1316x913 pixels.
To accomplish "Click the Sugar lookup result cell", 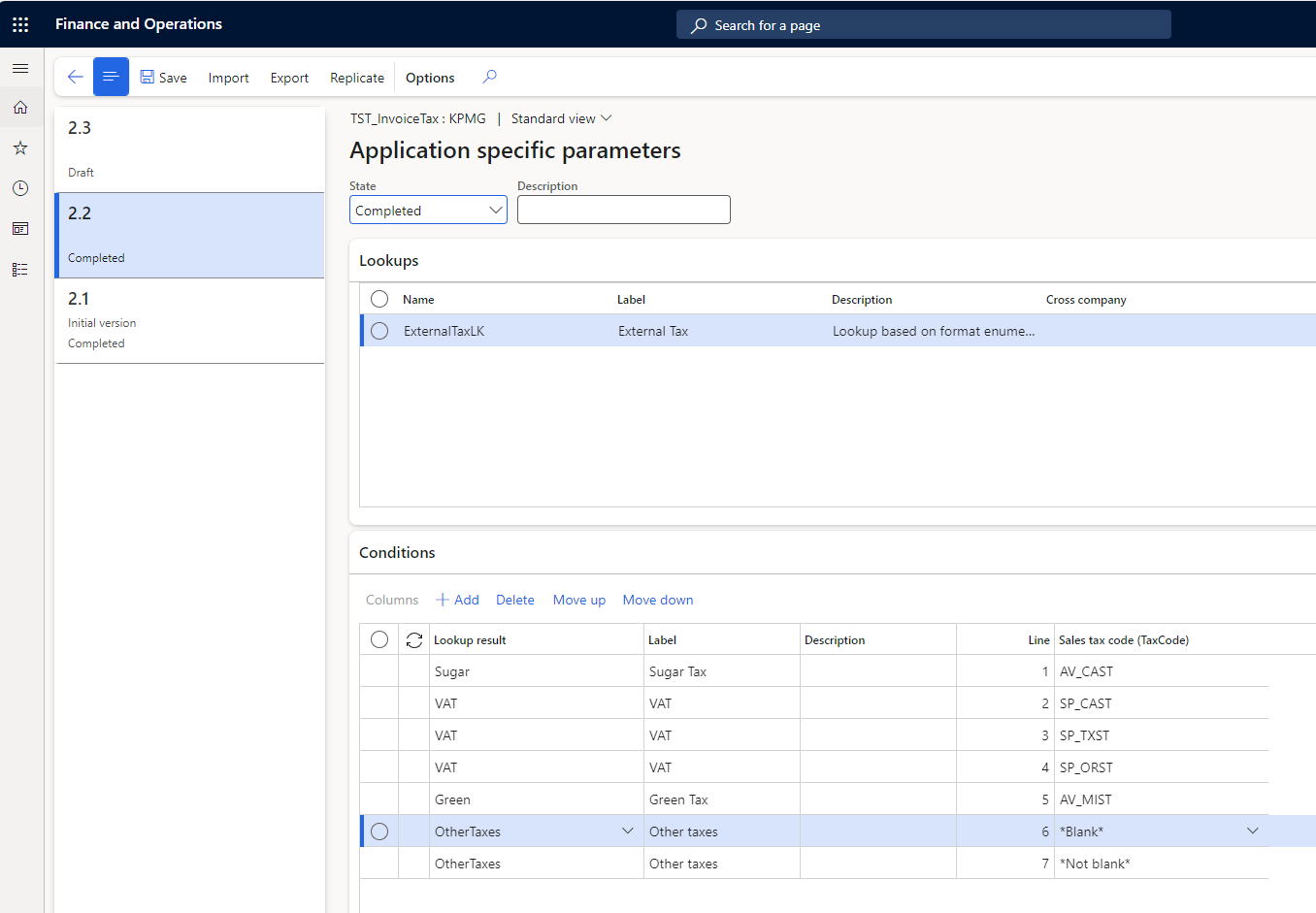I will (x=537, y=671).
